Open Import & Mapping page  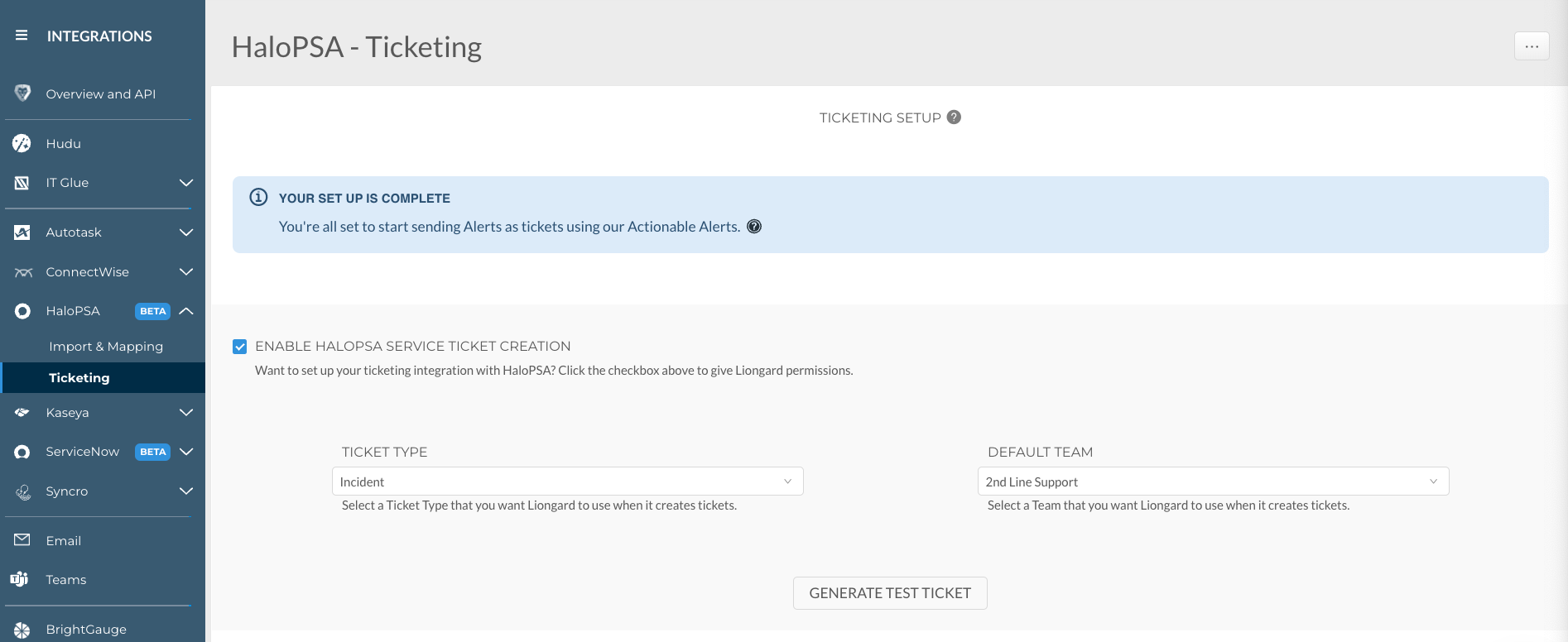106,347
